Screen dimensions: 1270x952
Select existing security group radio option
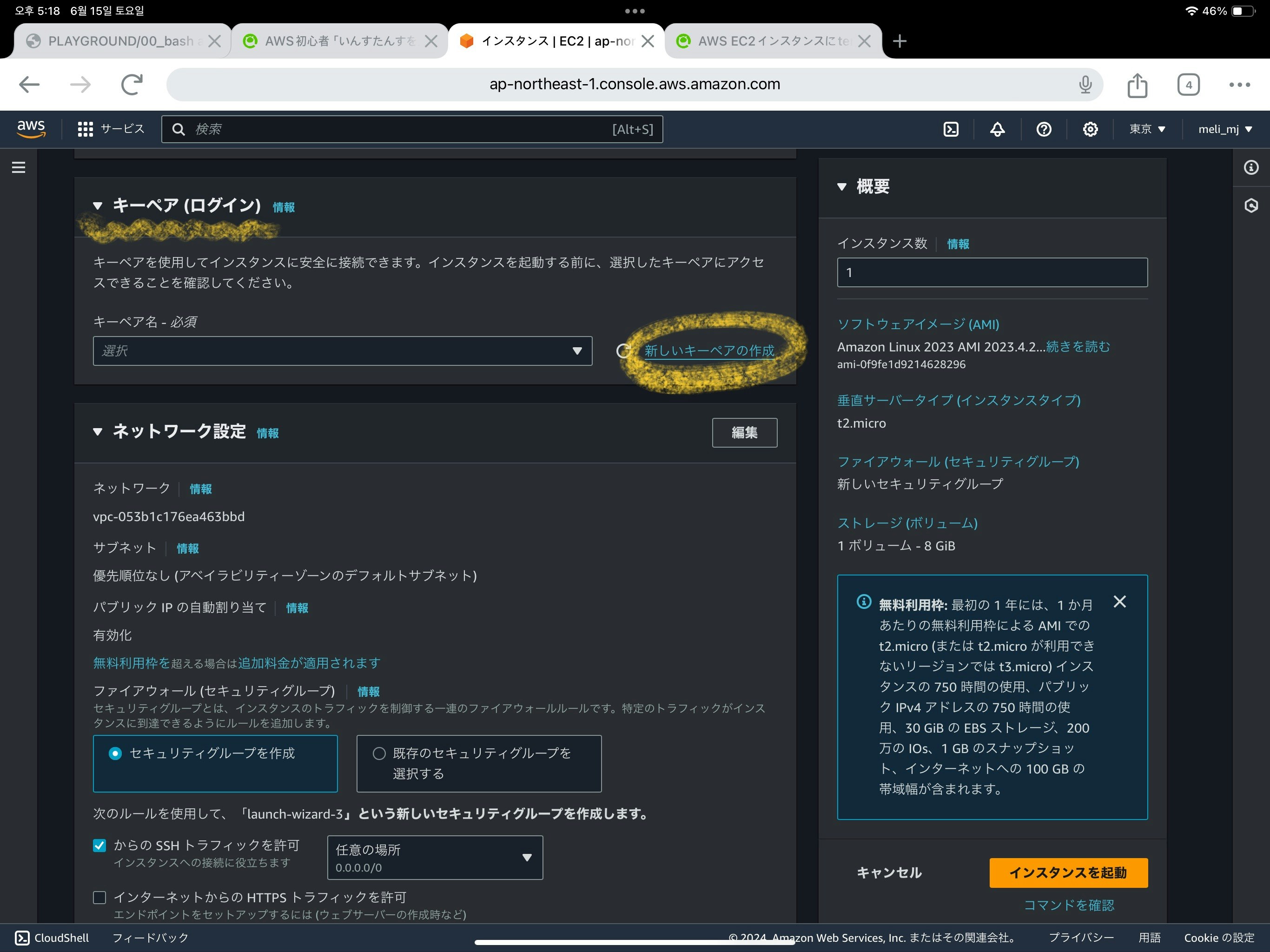379,753
